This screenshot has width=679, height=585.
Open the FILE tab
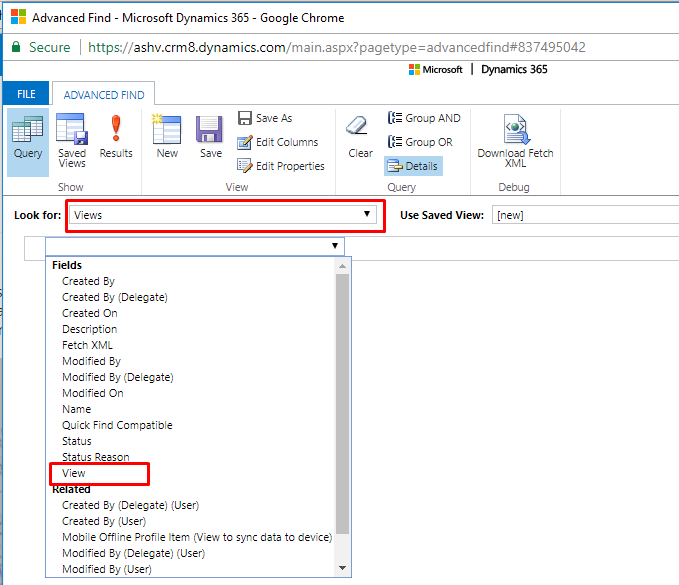coord(26,94)
